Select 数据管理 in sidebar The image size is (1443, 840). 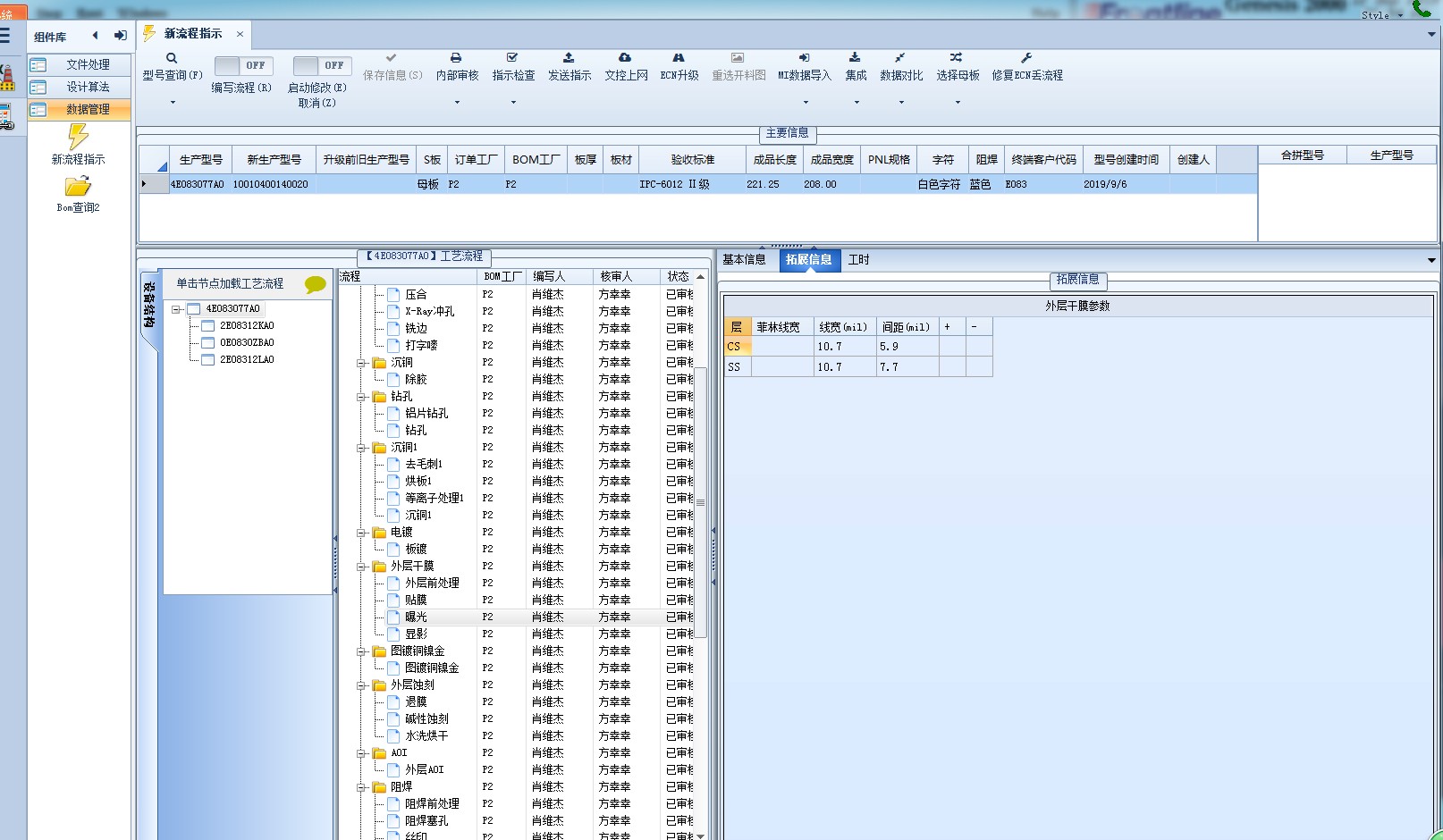(80, 109)
